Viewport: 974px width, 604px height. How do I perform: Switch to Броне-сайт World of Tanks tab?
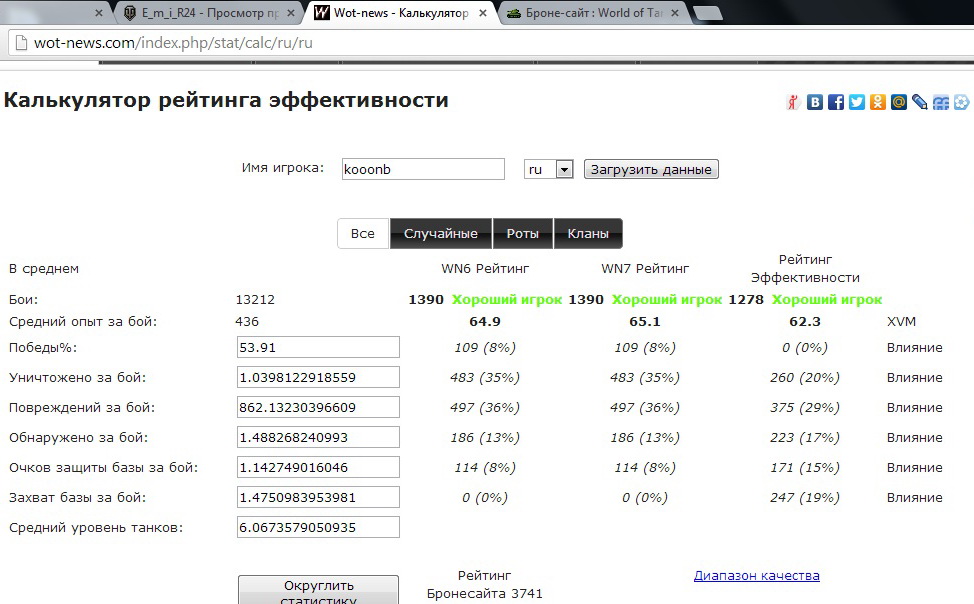(x=594, y=12)
